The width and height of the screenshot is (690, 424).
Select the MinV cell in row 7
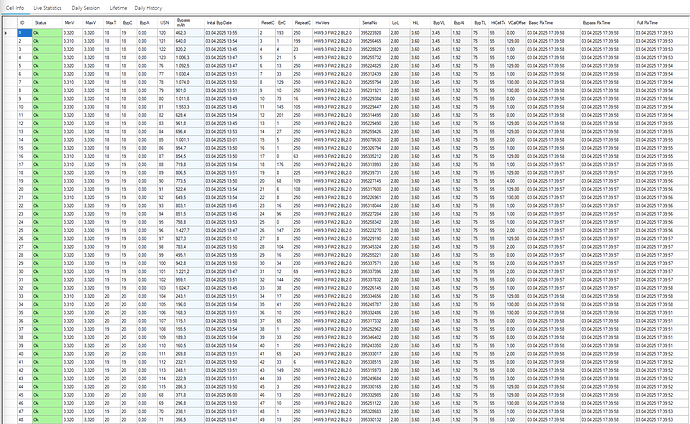pyautogui.click(x=72, y=82)
